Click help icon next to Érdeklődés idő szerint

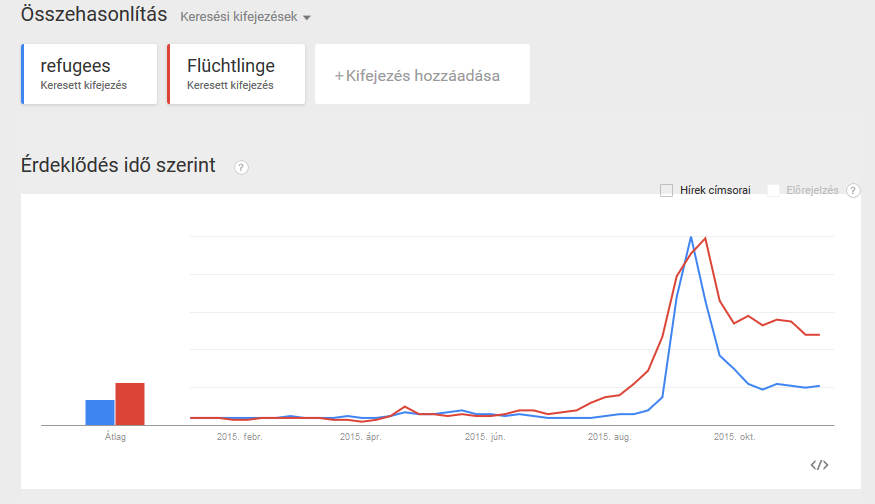(241, 167)
